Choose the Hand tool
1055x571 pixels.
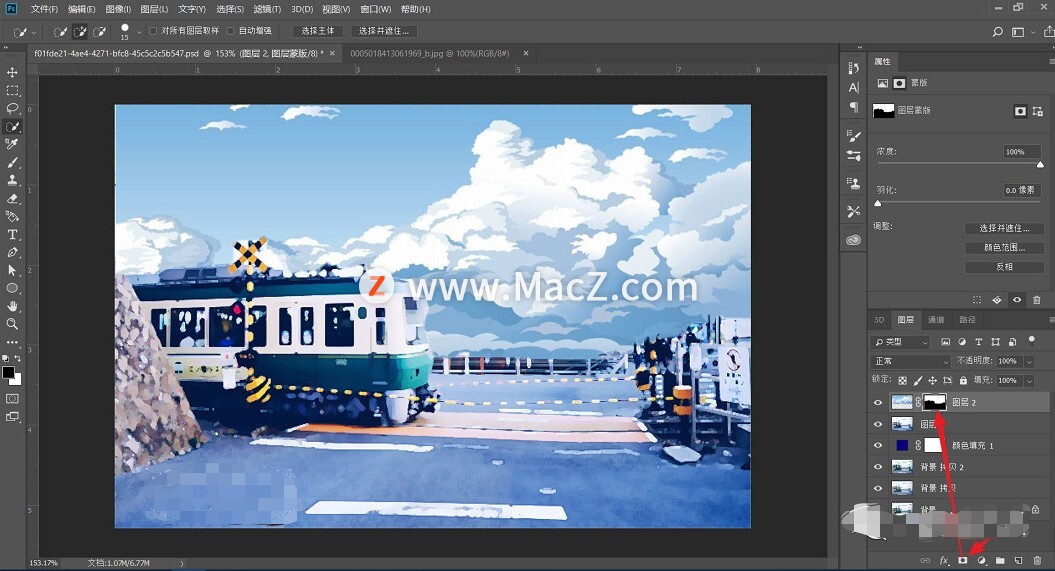coord(12,306)
